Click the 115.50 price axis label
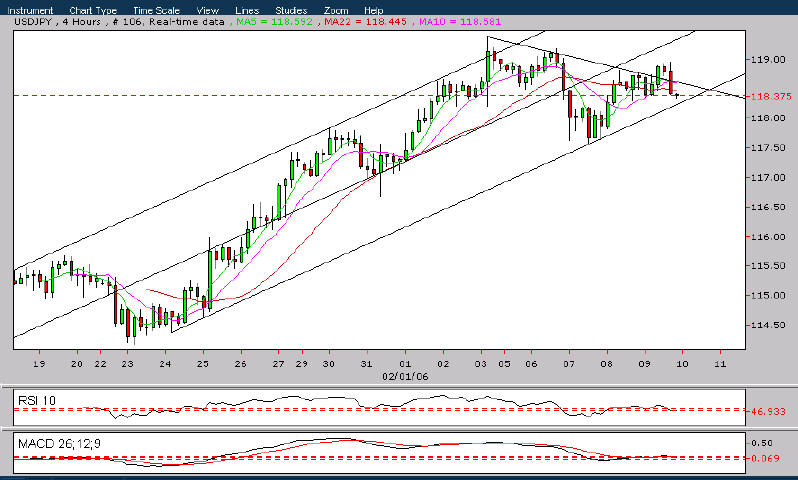 [x=768, y=266]
